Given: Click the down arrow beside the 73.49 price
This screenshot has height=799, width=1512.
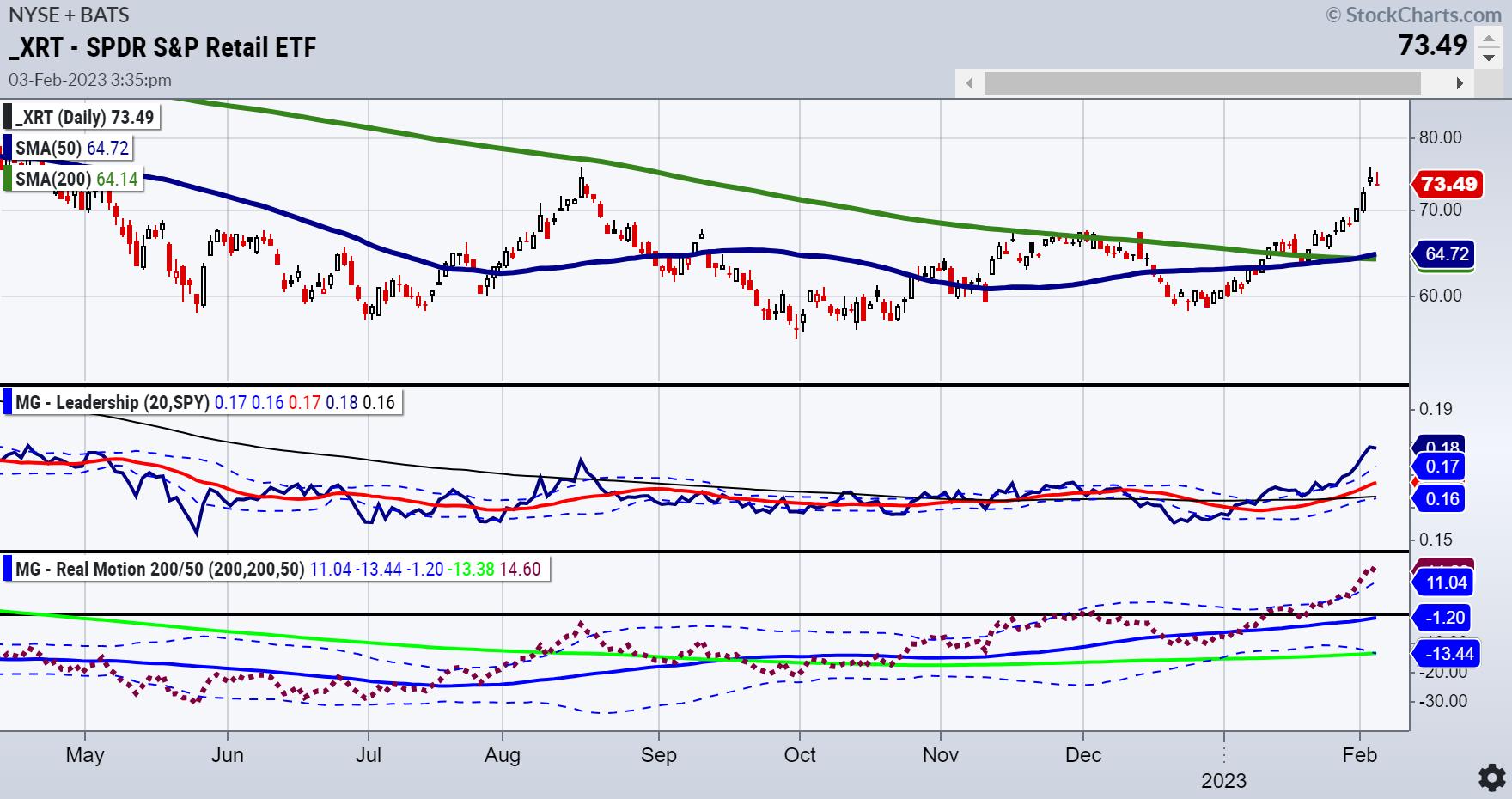Looking at the screenshot, I should click(x=1489, y=58).
